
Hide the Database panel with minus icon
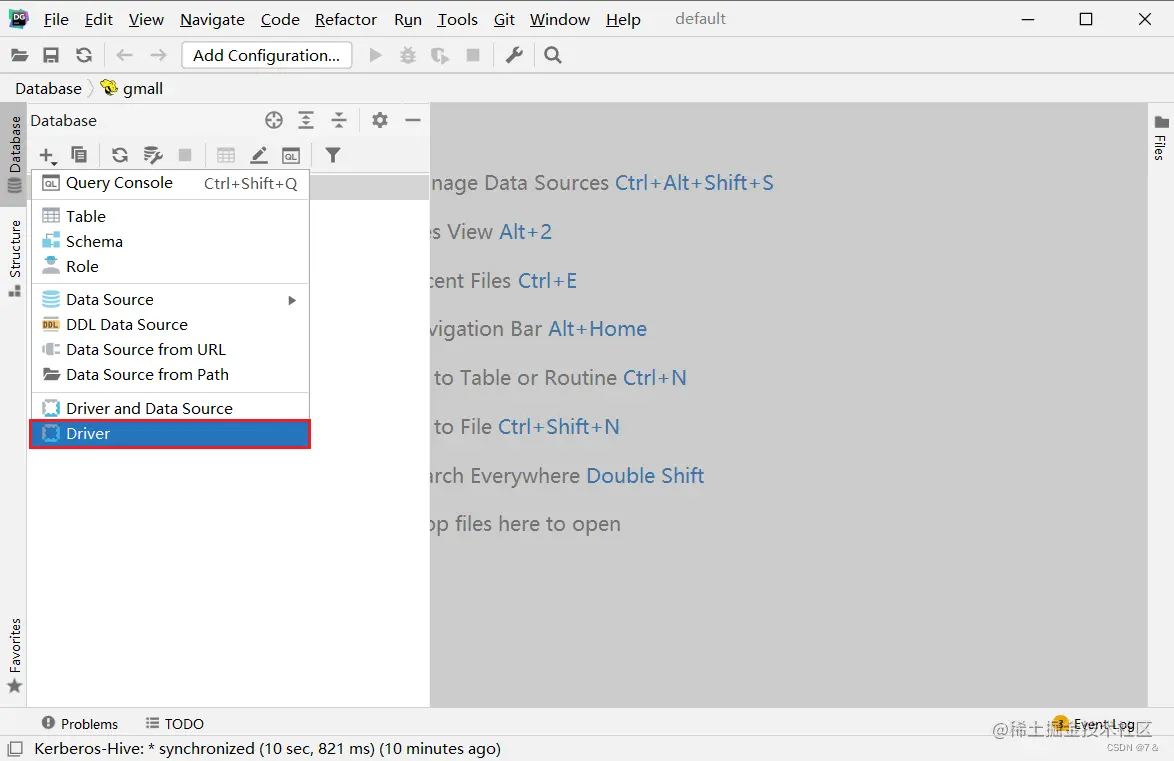coord(413,120)
